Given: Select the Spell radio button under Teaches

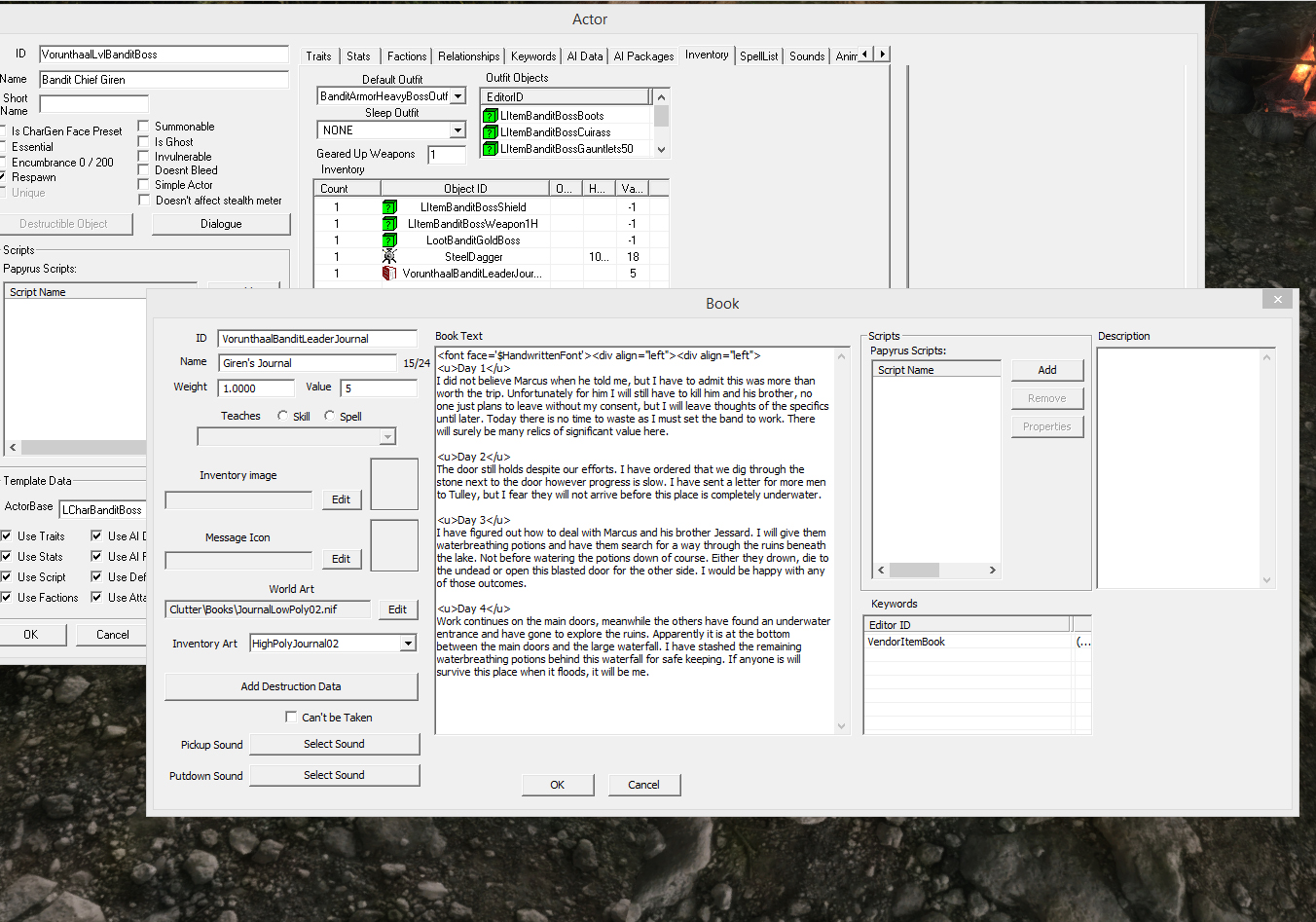Looking at the screenshot, I should point(329,416).
